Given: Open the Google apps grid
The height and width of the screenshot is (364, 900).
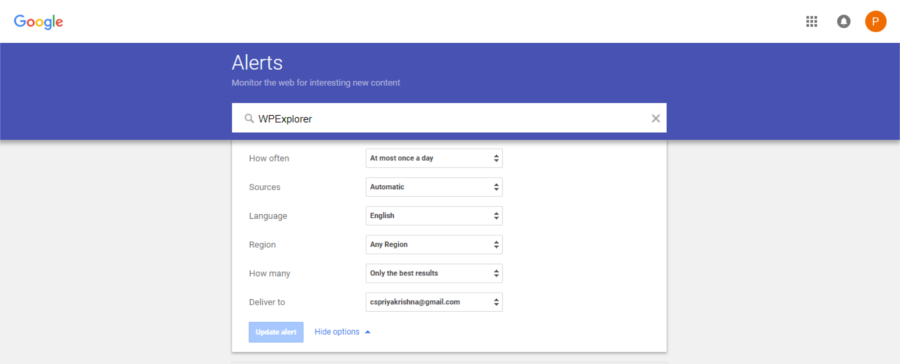Looking at the screenshot, I should pos(811,22).
